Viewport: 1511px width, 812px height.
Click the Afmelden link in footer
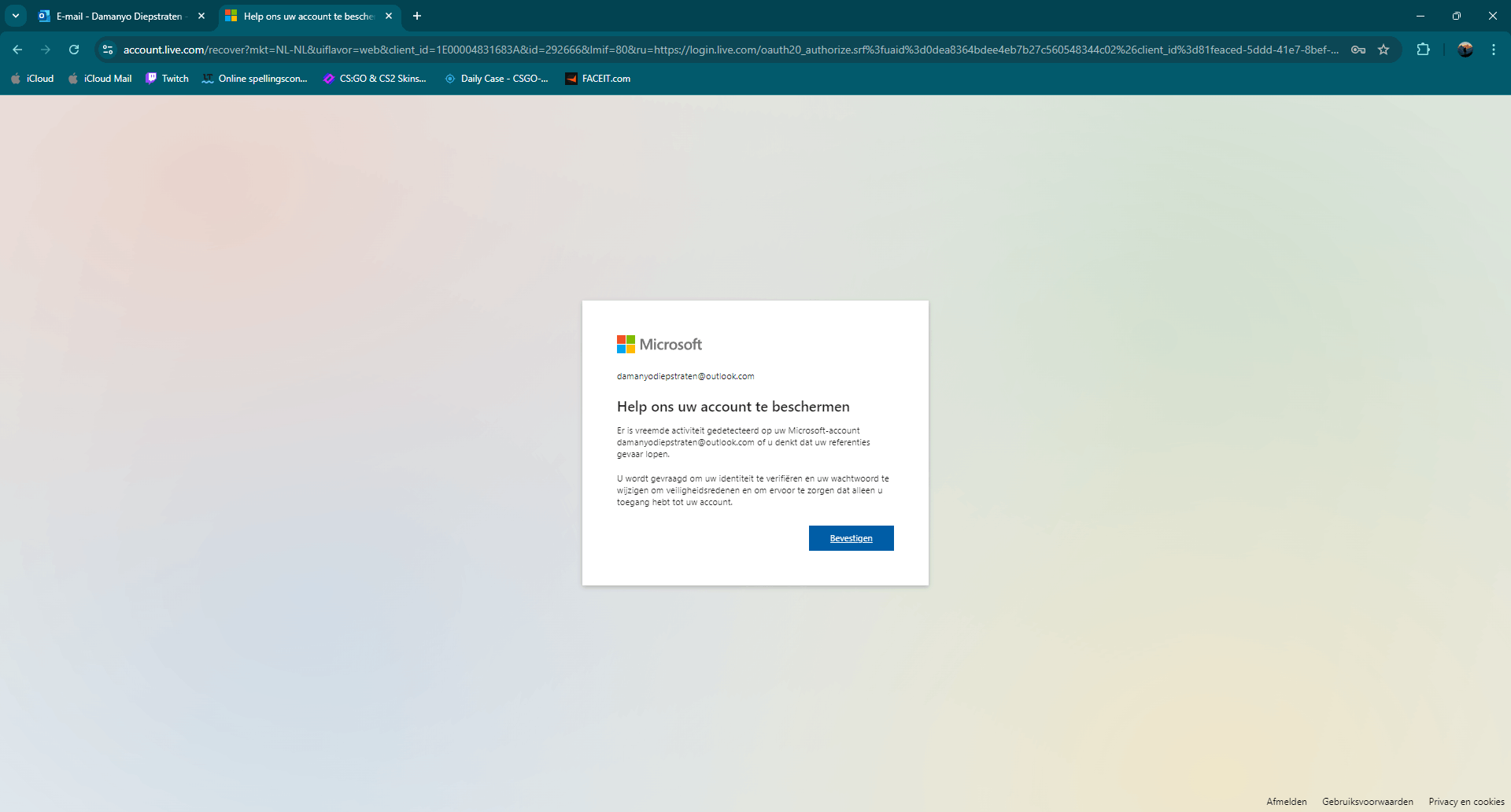tap(1287, 802)
